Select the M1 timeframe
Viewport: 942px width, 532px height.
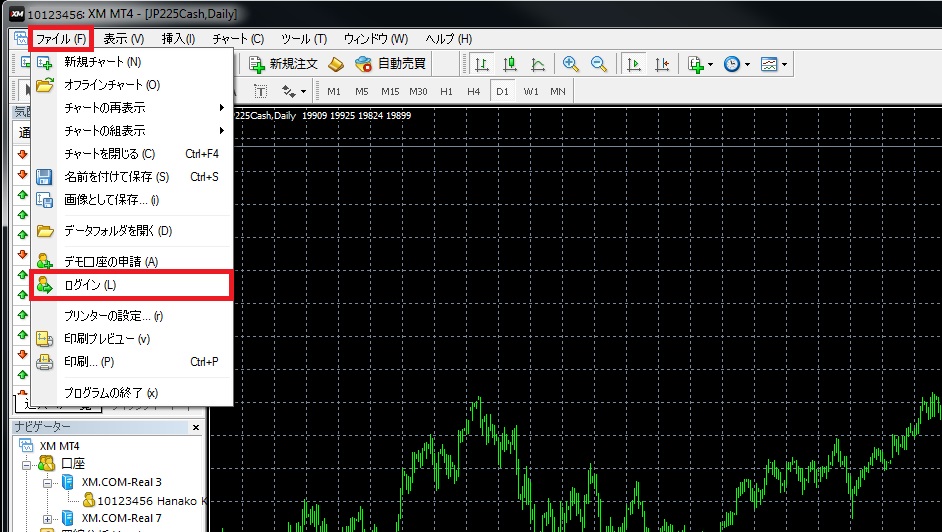(x=334, y=91)
